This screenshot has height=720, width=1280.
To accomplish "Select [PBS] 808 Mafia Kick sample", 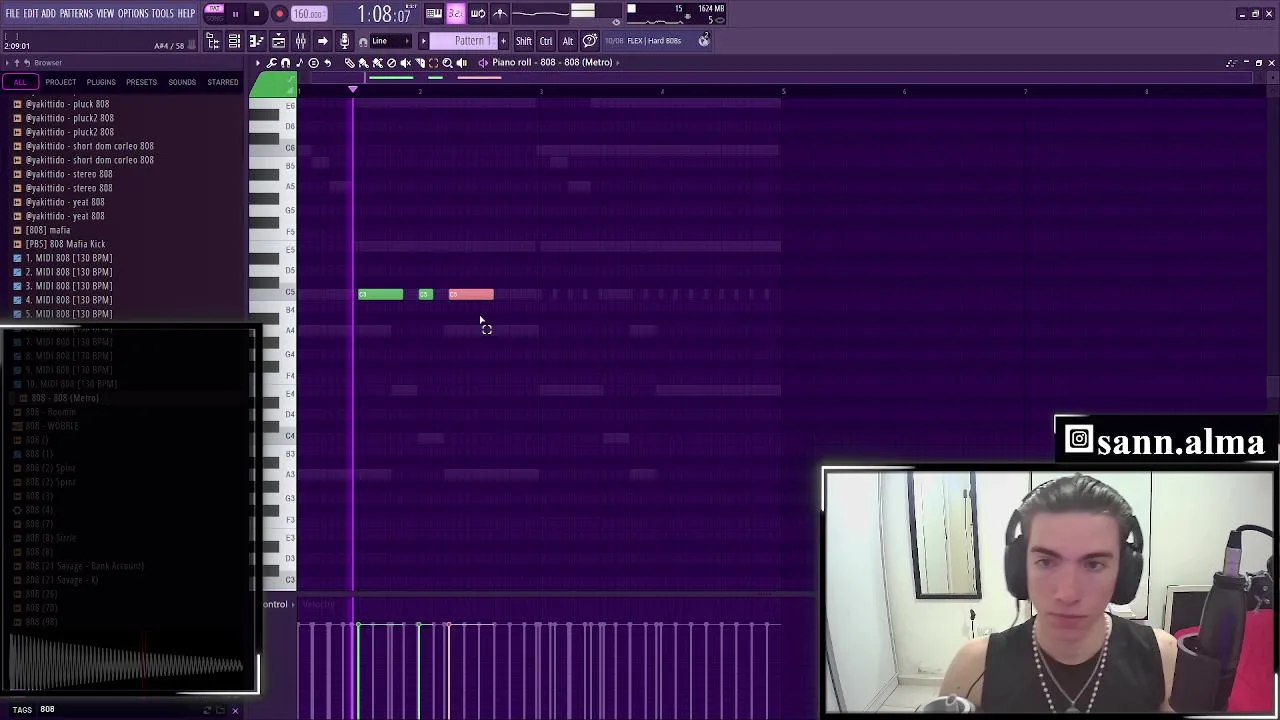I will [65, 244].
